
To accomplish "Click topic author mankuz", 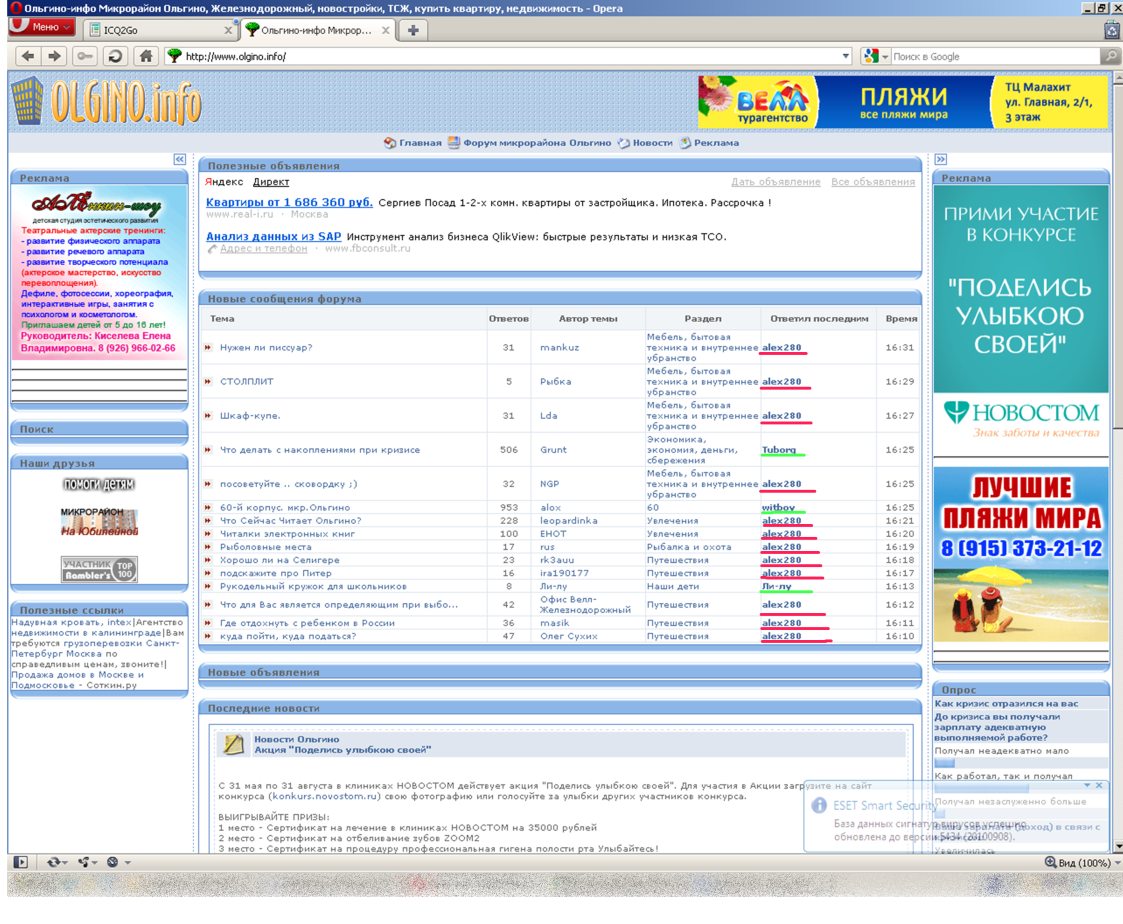I will [x=559, y=347].
